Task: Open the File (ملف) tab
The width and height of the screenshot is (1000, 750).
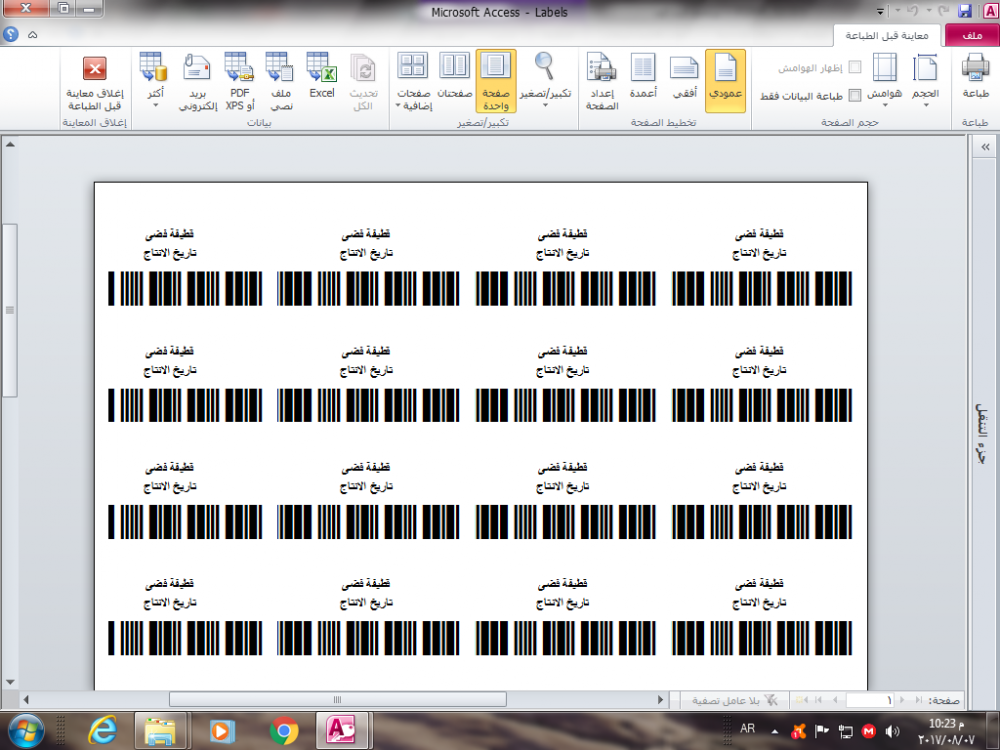Action: (x=972, y=35)
